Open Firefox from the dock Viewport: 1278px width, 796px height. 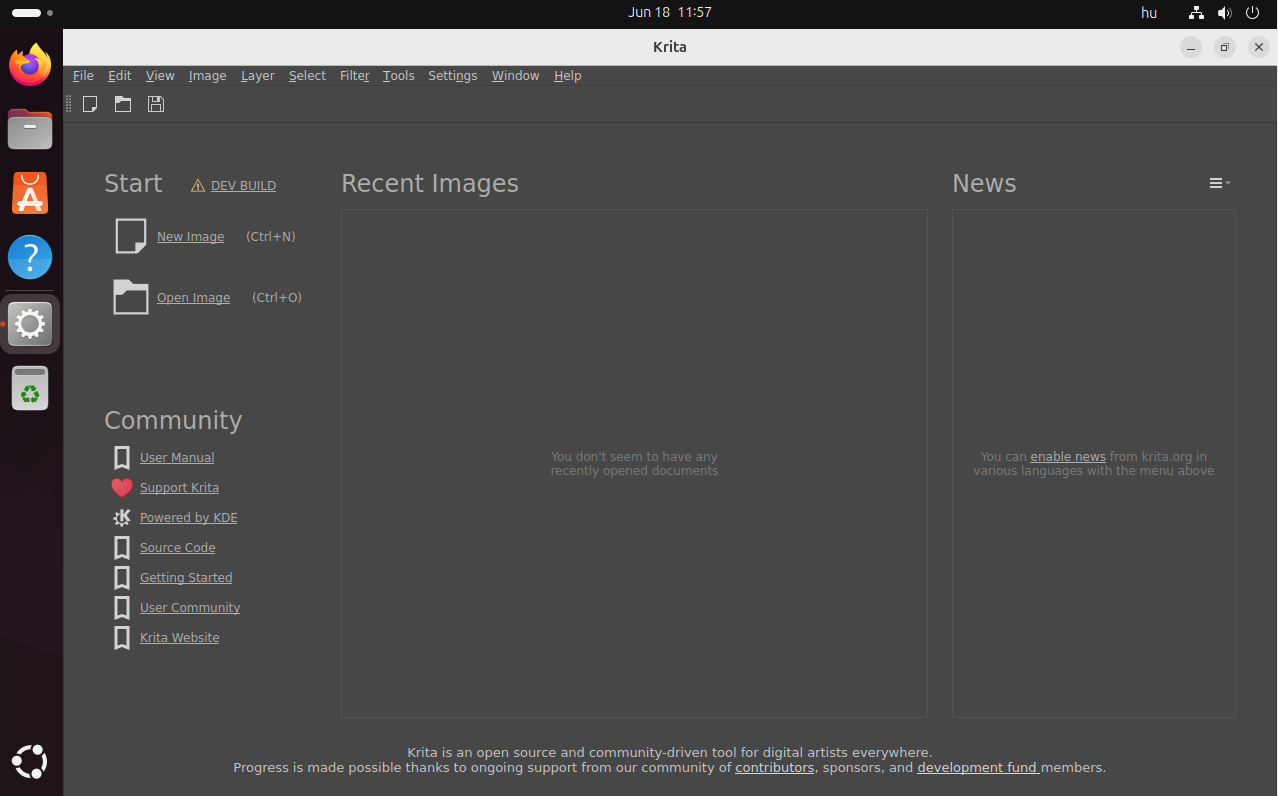click(30, 65)
